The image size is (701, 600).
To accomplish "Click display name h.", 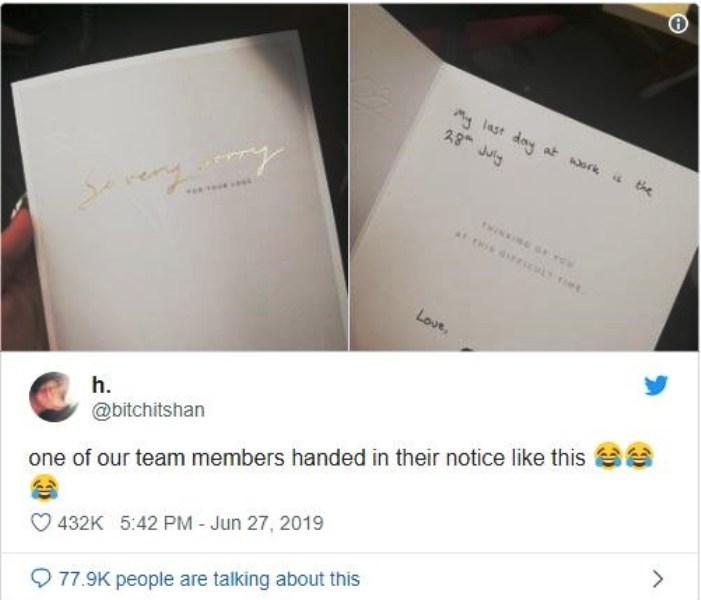I will 101,385.
